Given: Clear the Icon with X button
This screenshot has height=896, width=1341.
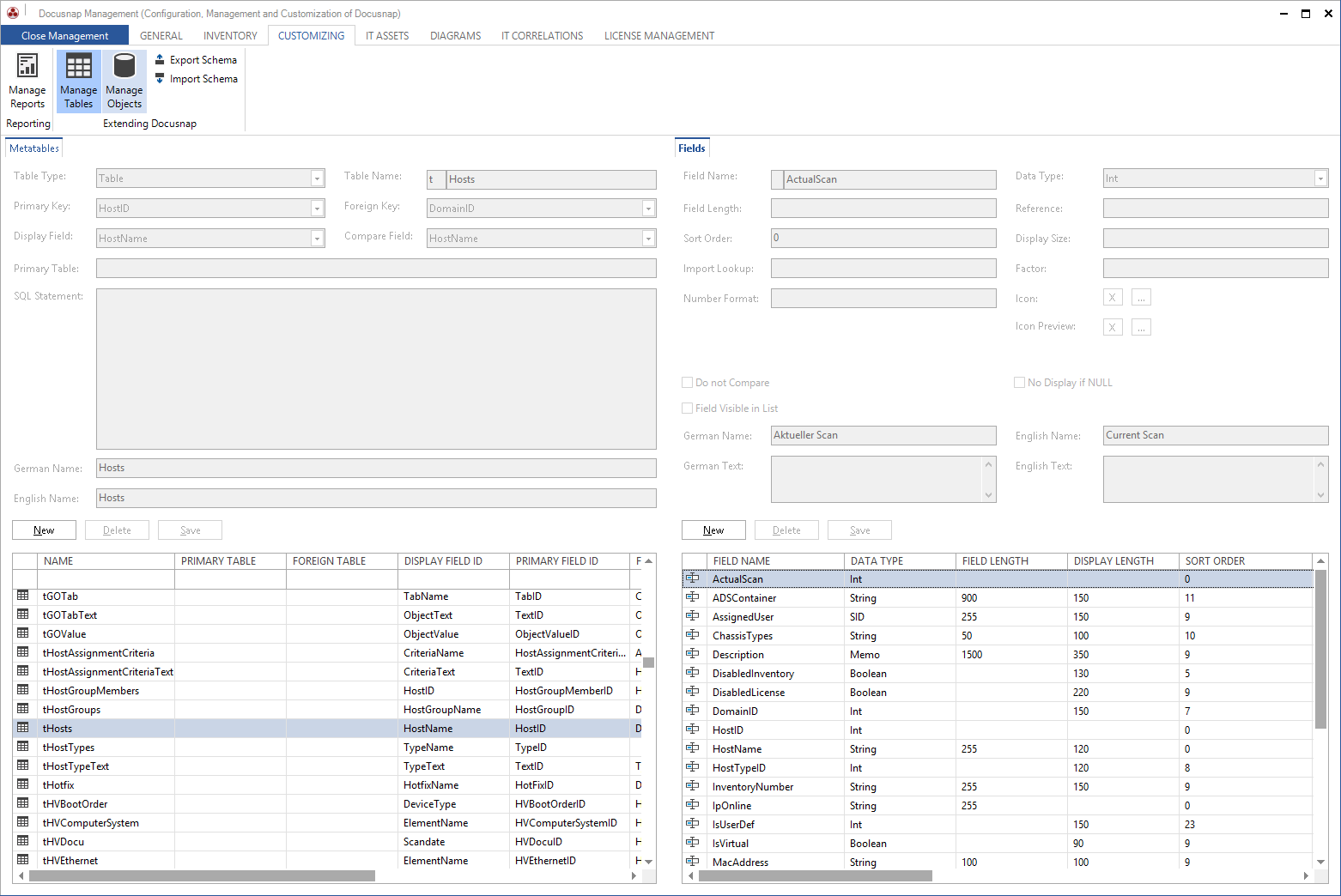Looking at the screenshot, I should coord(1113,298).
